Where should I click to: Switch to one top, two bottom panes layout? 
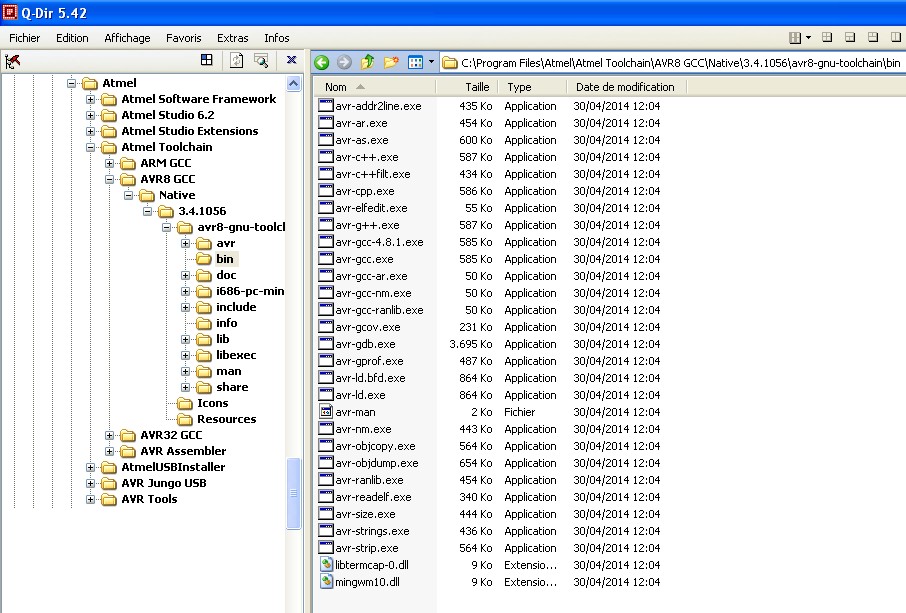tap(850, 38)
